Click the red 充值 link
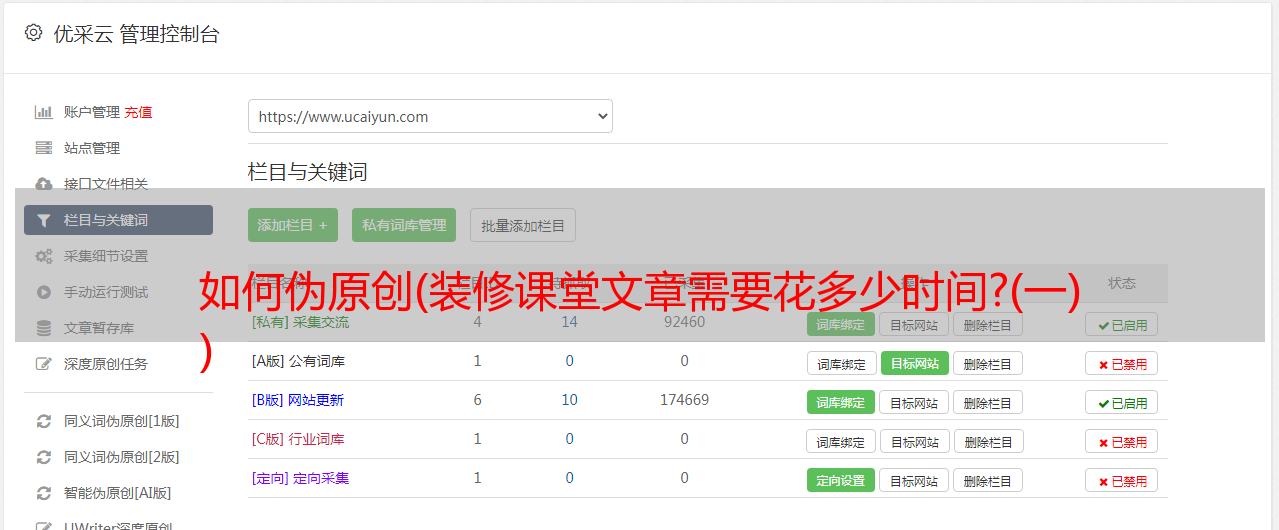Viewport: 1279px width, 530px height. [x=139, y=112]
